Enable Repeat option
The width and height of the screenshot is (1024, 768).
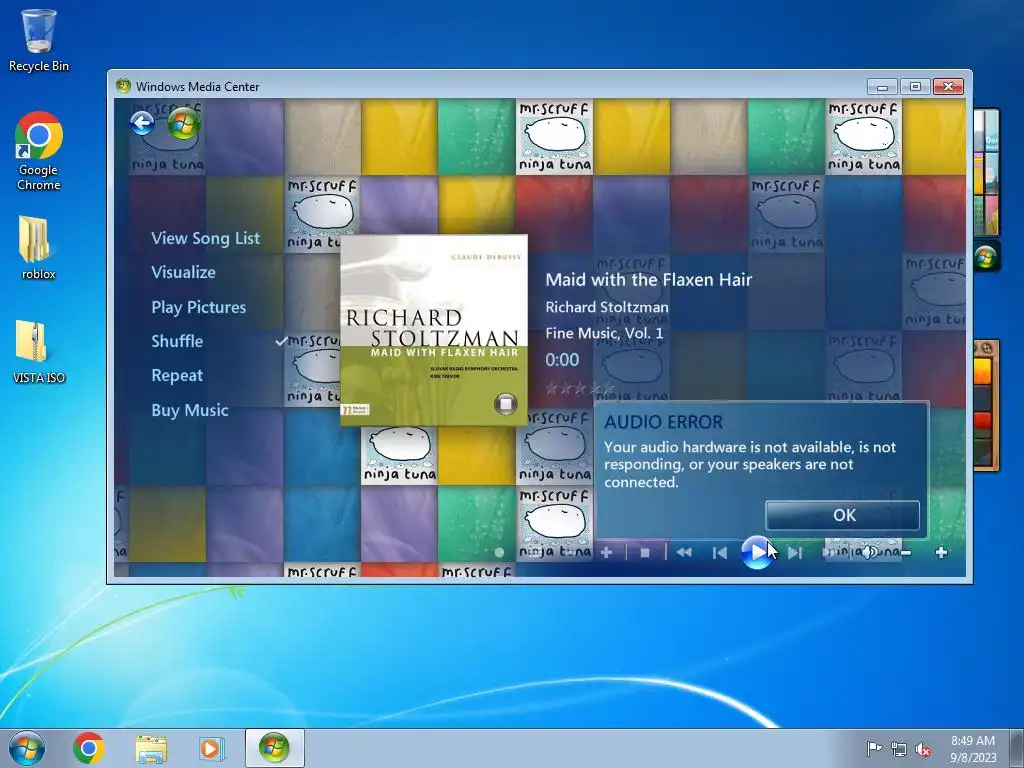click(177, 376)
